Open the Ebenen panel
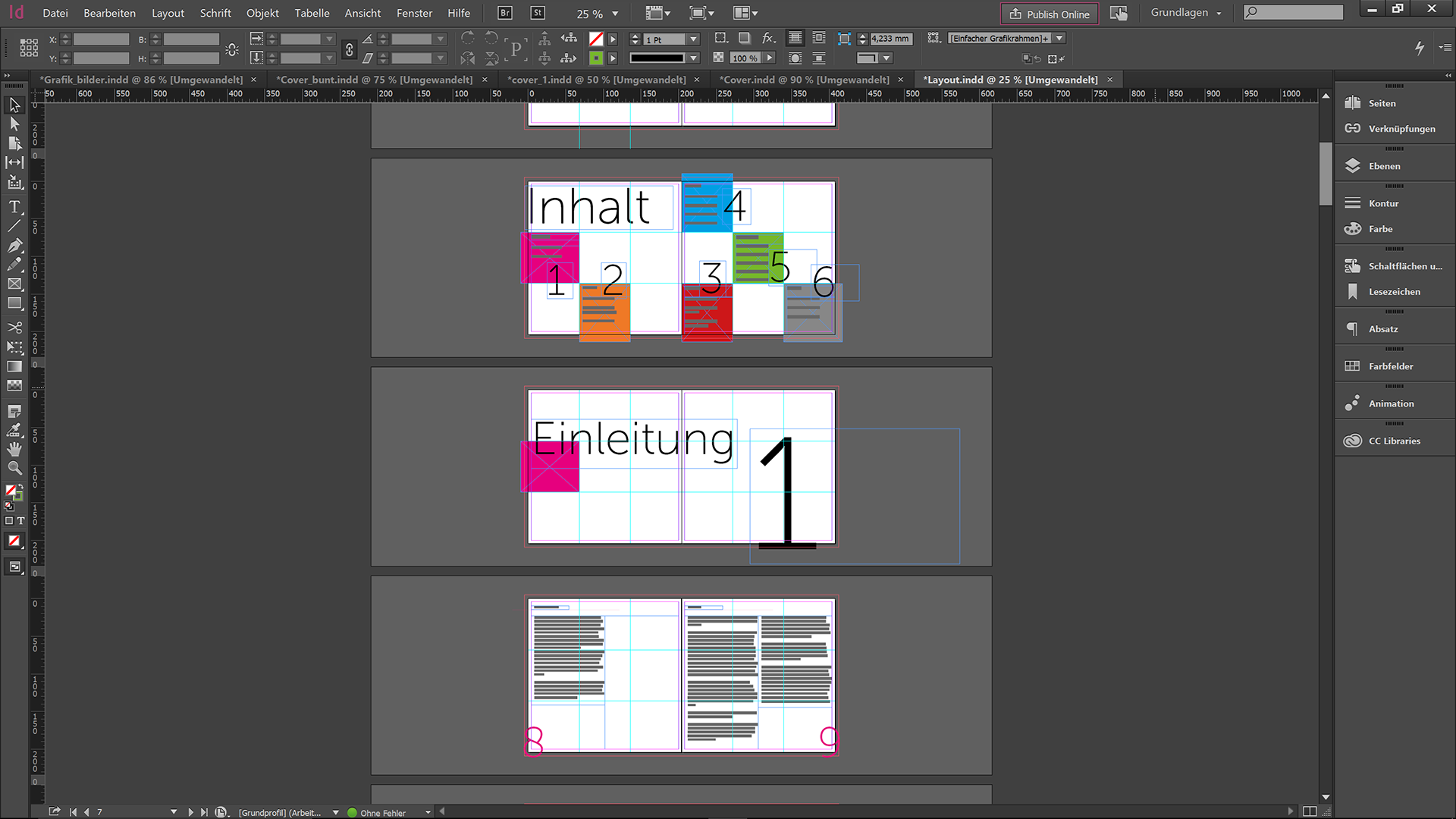Screen dimensions: 1456x819 1384,166
